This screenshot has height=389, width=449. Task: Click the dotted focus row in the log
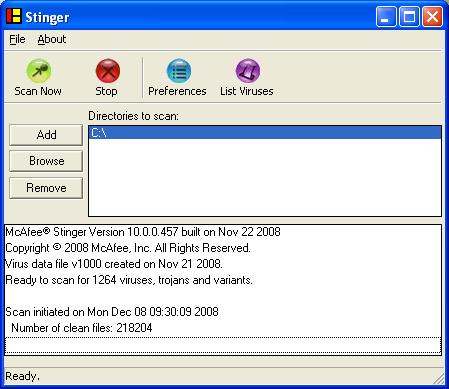coord(223,345)
